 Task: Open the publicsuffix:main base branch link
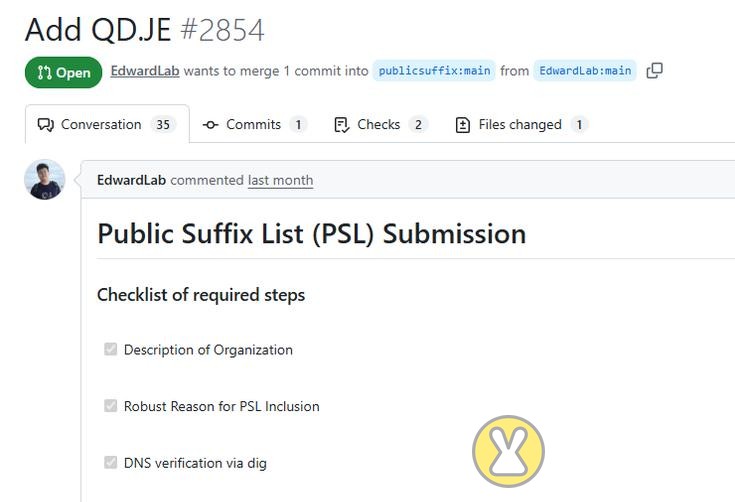434,71
